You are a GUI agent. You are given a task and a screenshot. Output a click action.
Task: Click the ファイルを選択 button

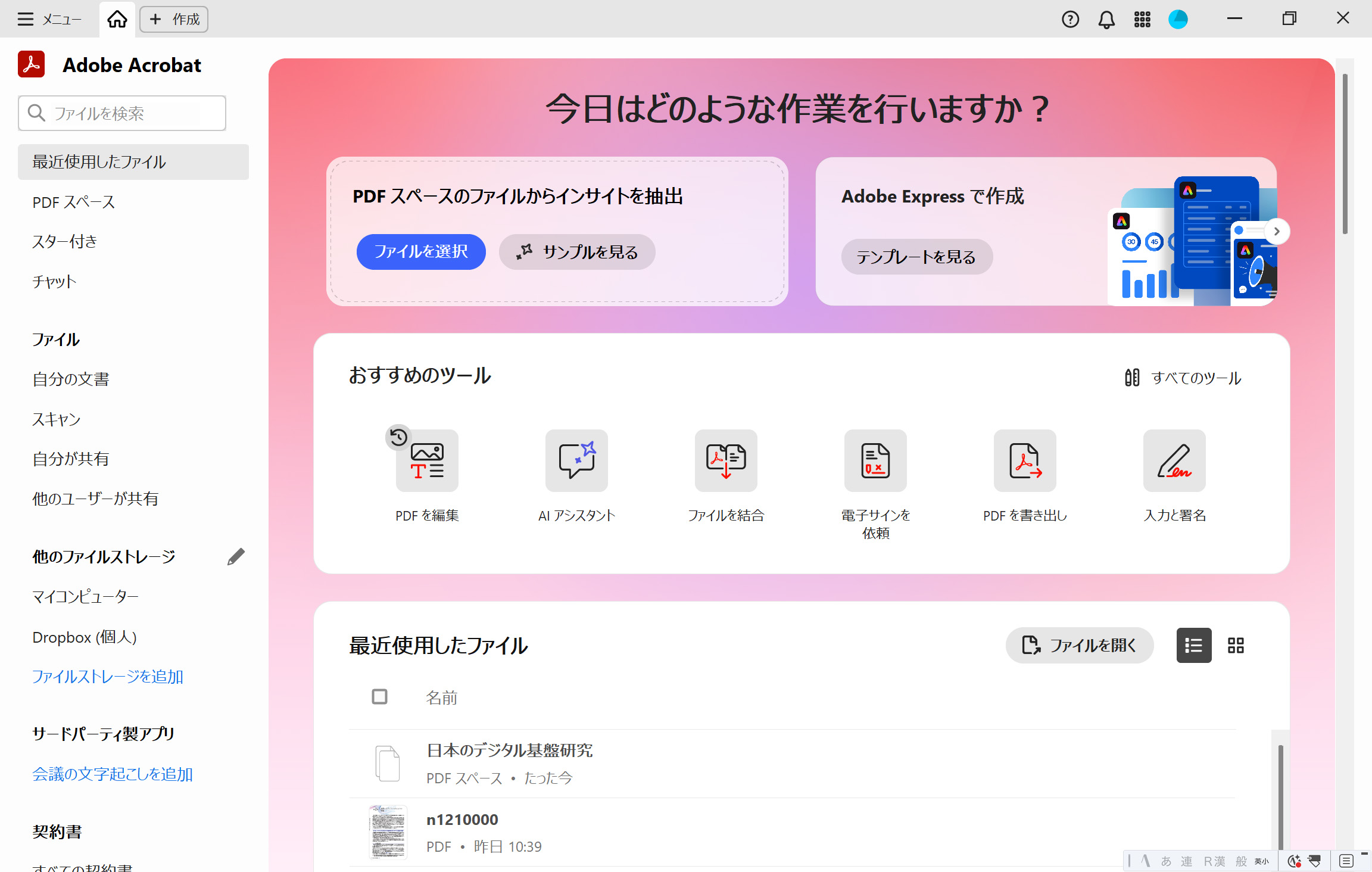(x=421, y=251)
